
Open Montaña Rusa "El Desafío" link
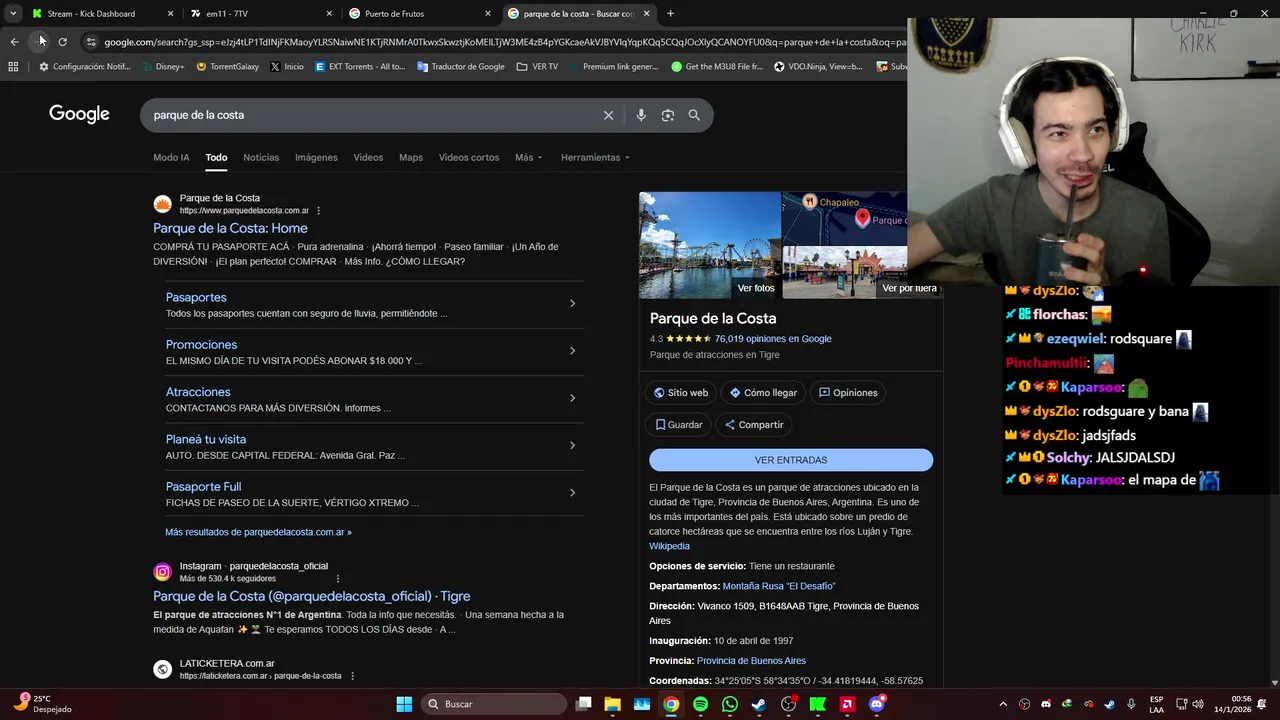[779, 586]
